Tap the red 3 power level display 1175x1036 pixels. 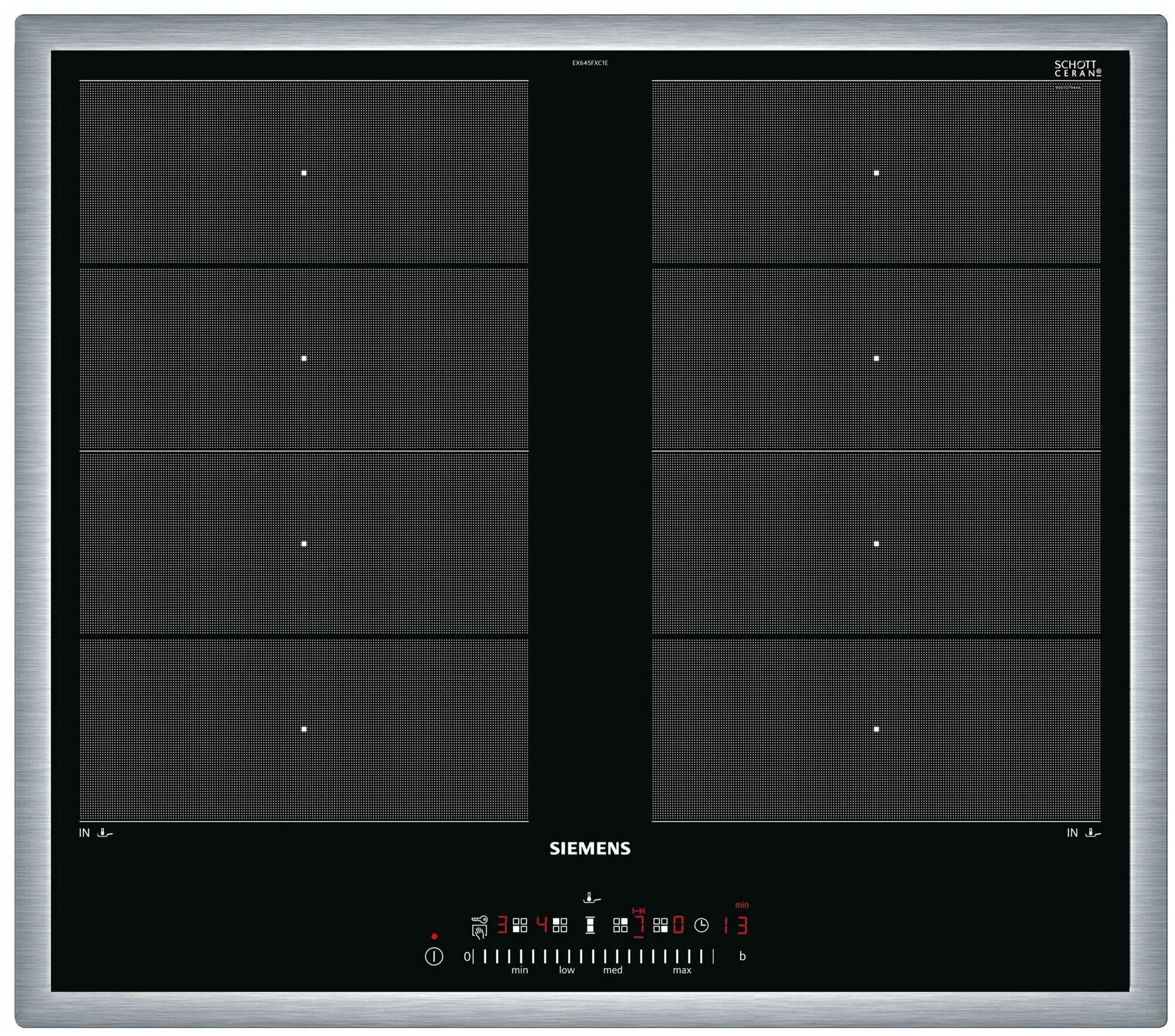(502, 925)
